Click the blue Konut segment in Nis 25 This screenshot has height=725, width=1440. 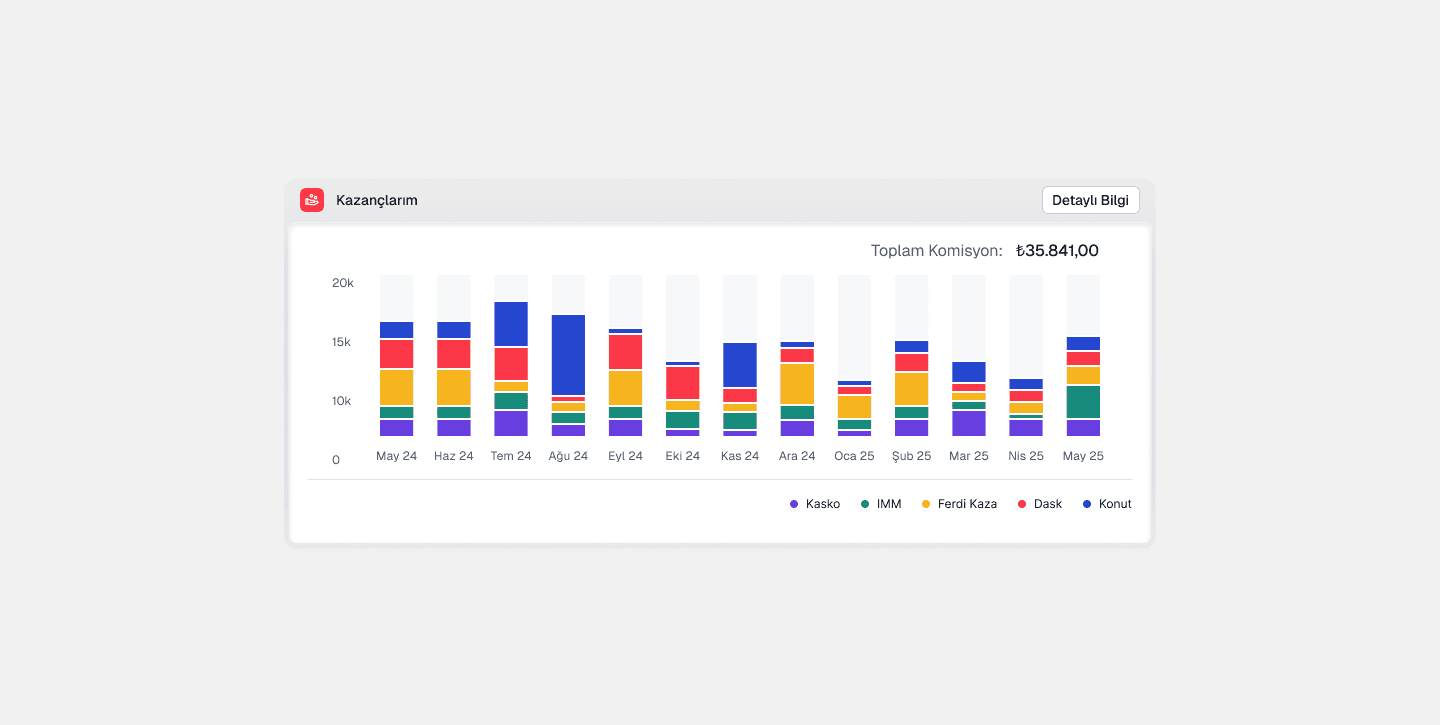1026,384
